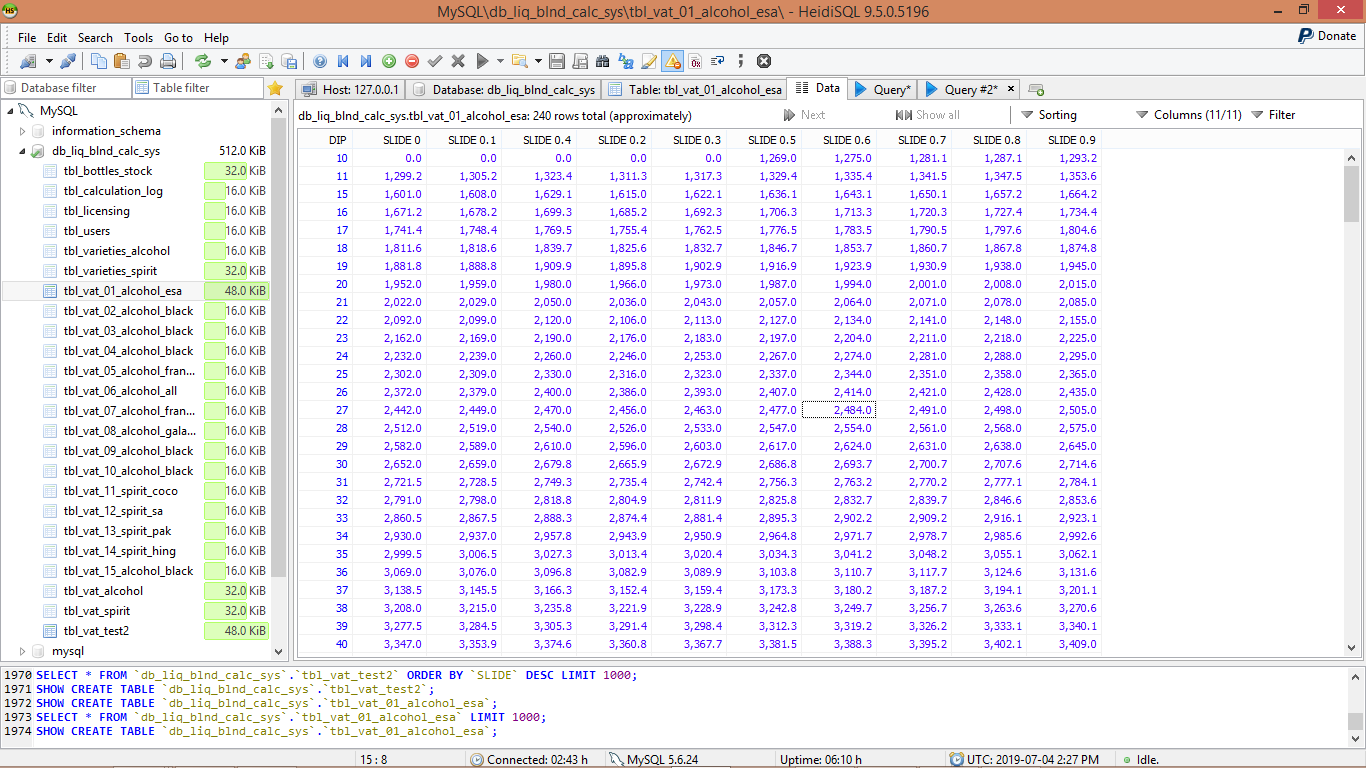
Task: Close the Query #2* tab
Action: pos(1011,89)
